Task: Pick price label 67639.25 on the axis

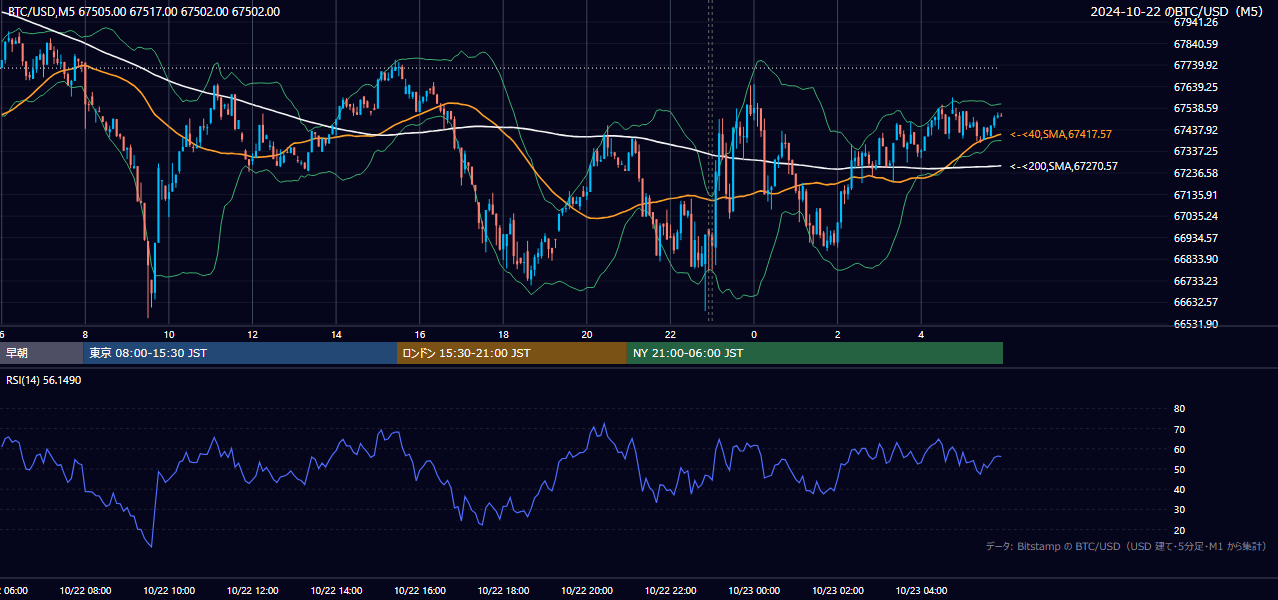Action: pyautogui.click(x=1196, y=87)
